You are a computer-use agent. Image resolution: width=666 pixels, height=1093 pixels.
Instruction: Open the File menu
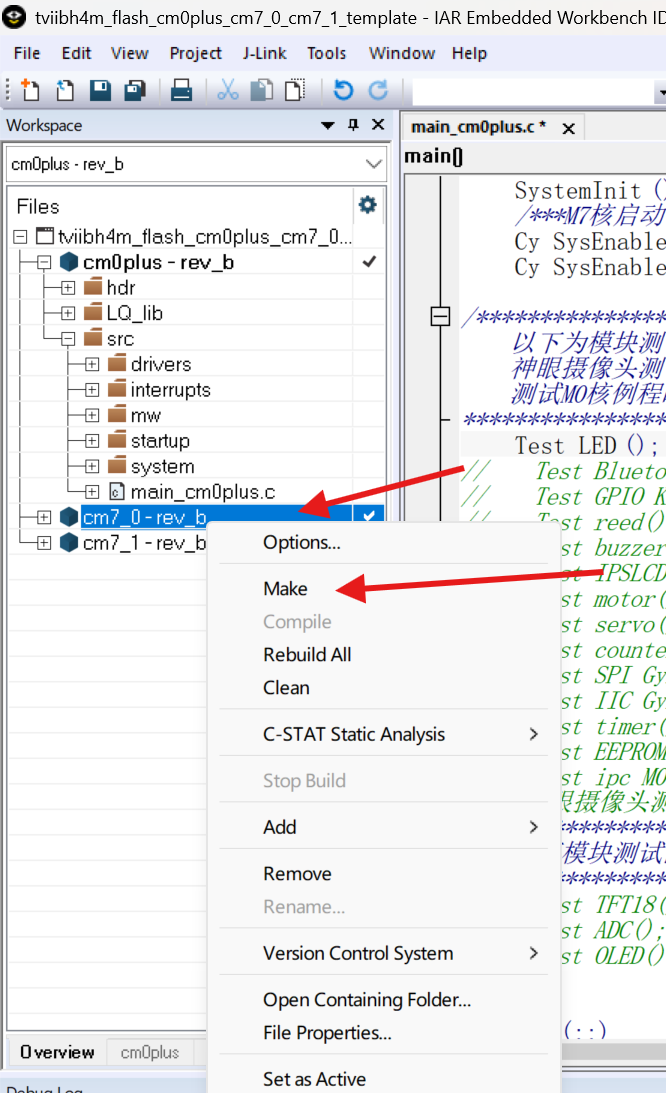tap(27, 53)
